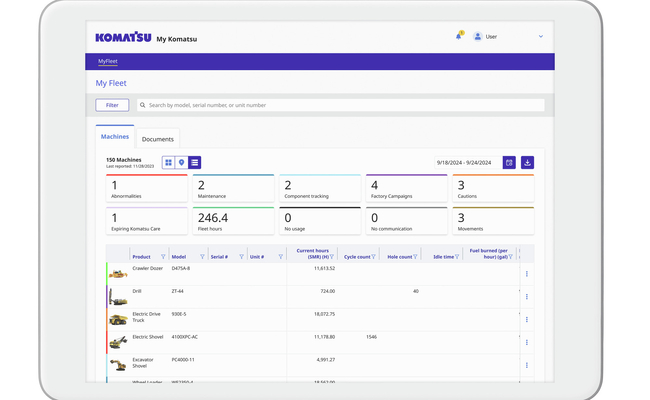Switch to the Documents tab

[x=158, y=139]
